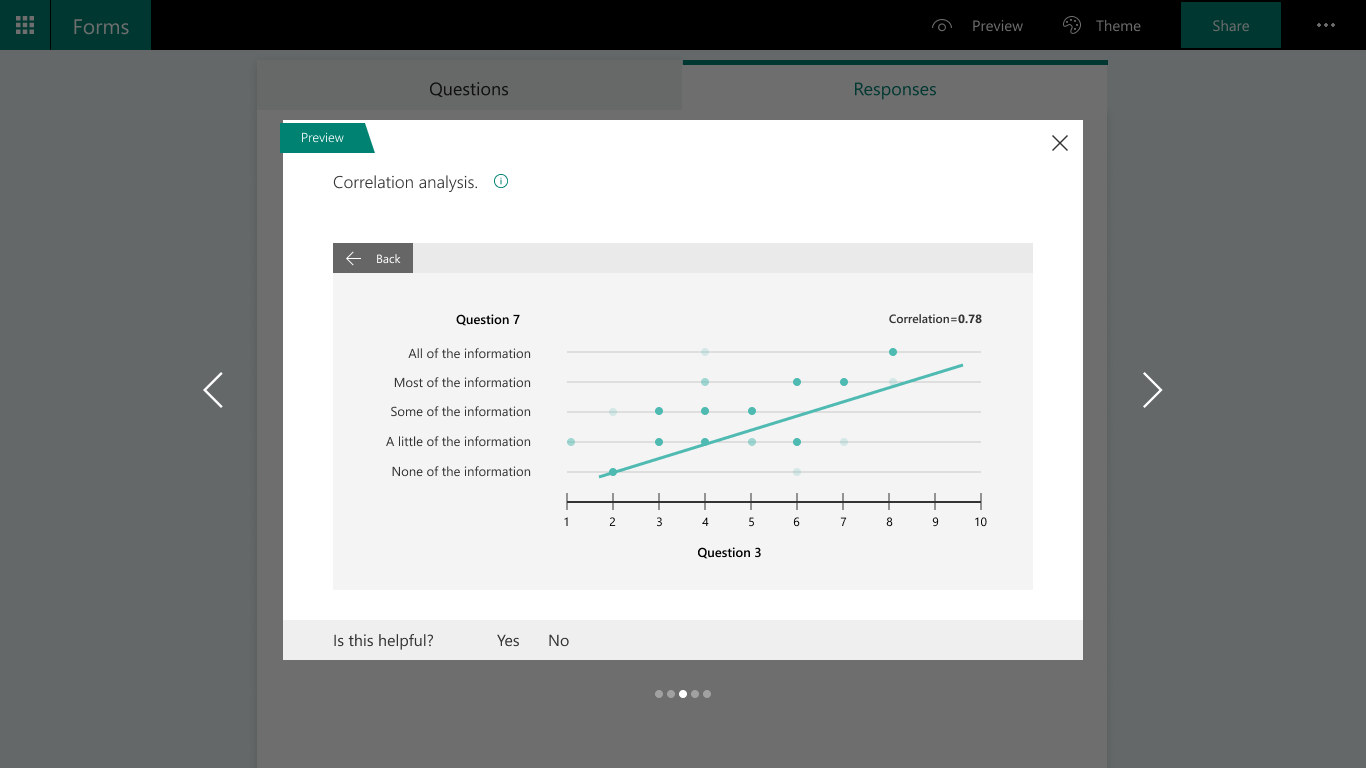This screenshot has height=768, width=1366.
Task: Open the more options ellipsis menu
Action: click(1326, 25)
